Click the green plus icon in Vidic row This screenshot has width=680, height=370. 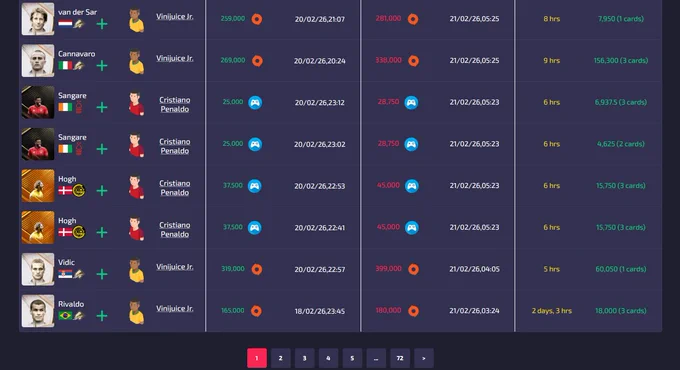coord(102,274)
